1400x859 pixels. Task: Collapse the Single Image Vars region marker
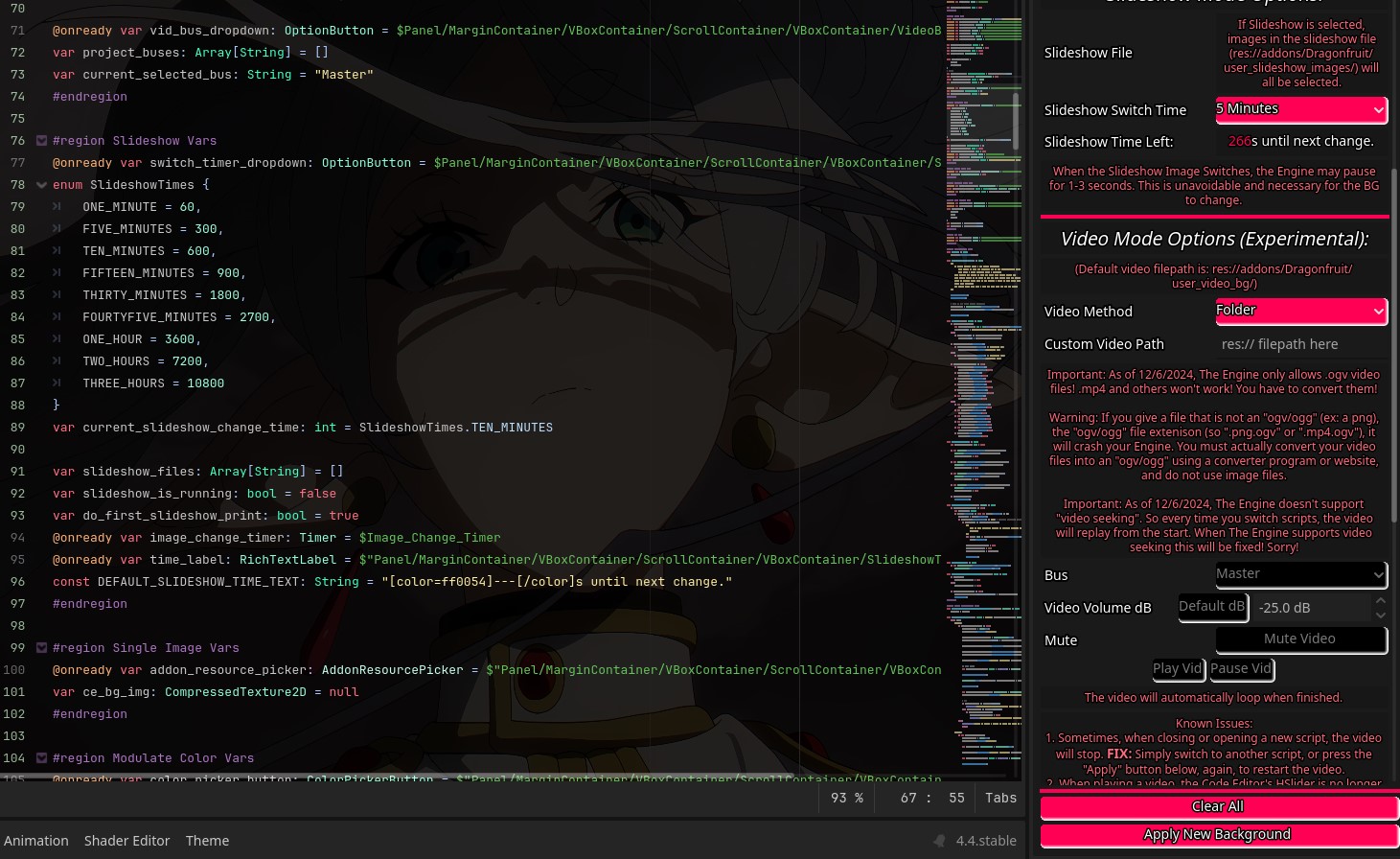tap(41, 648)
